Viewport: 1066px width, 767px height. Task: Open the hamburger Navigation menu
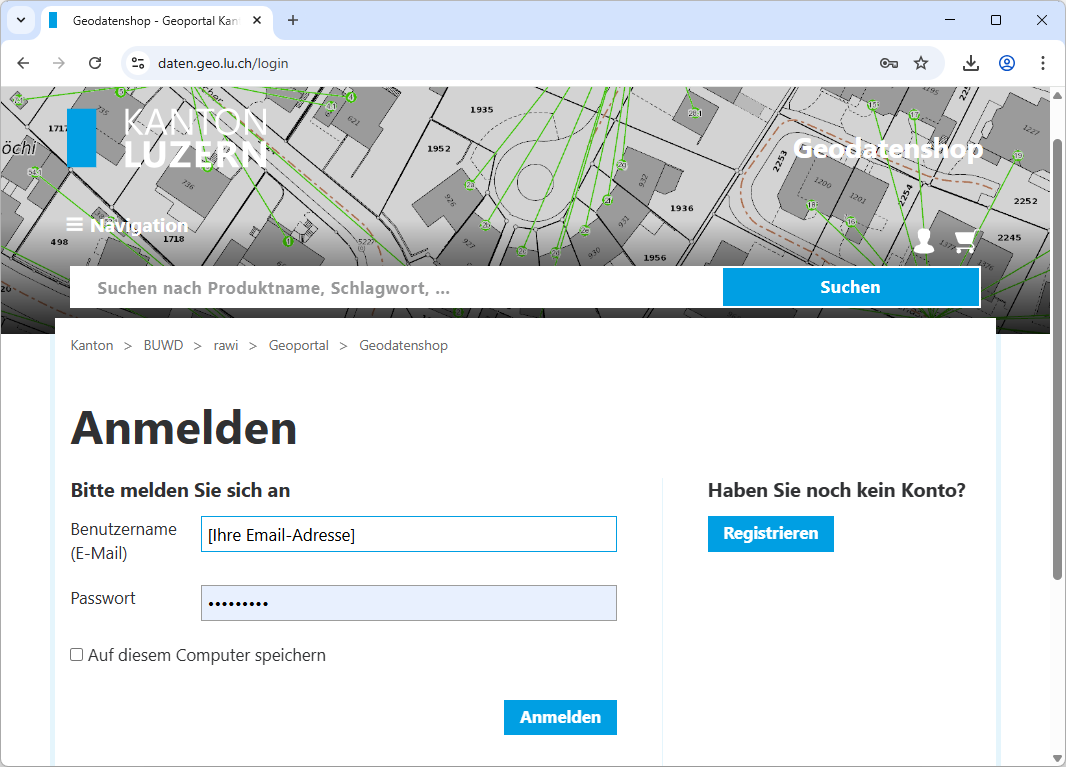[127, 226]
